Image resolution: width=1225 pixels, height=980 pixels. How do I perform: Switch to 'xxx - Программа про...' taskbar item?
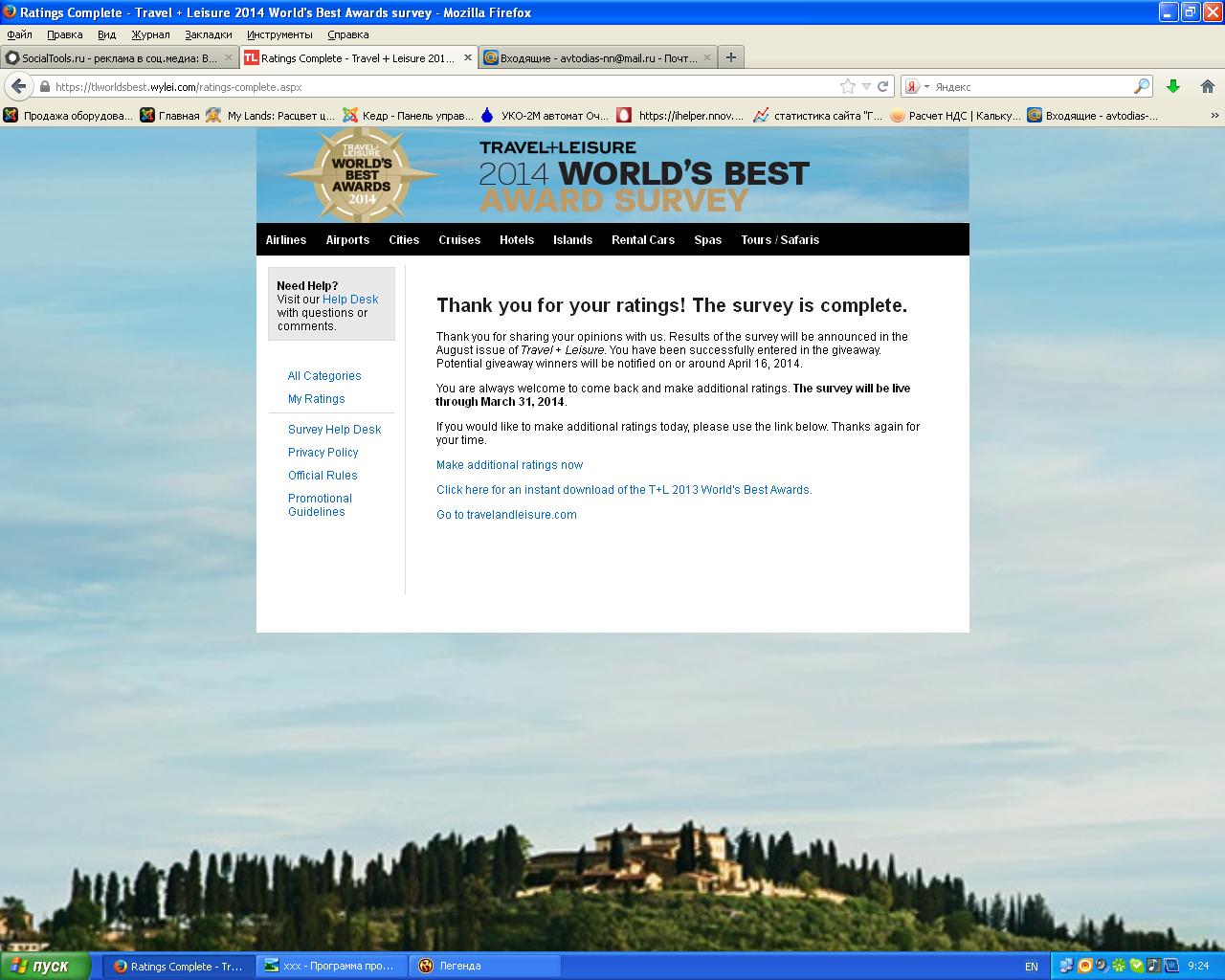[x=331, y=967]
